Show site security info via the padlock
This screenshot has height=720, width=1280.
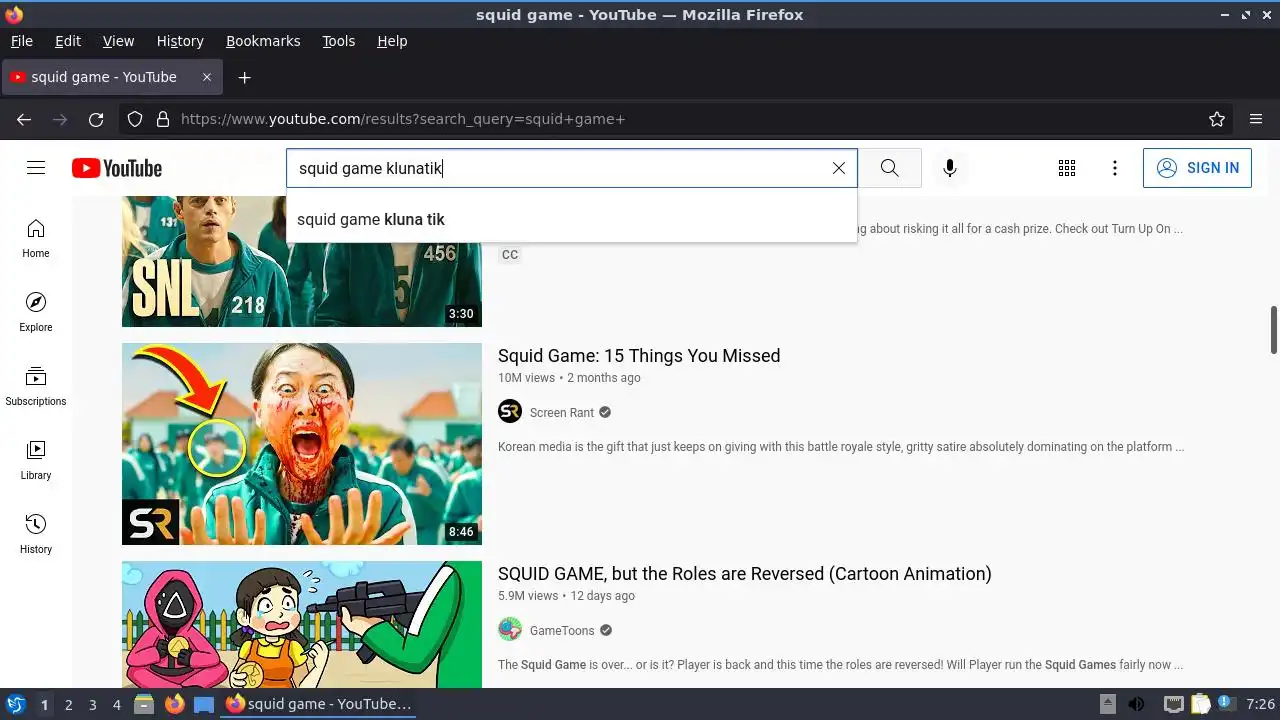[163, 119]
